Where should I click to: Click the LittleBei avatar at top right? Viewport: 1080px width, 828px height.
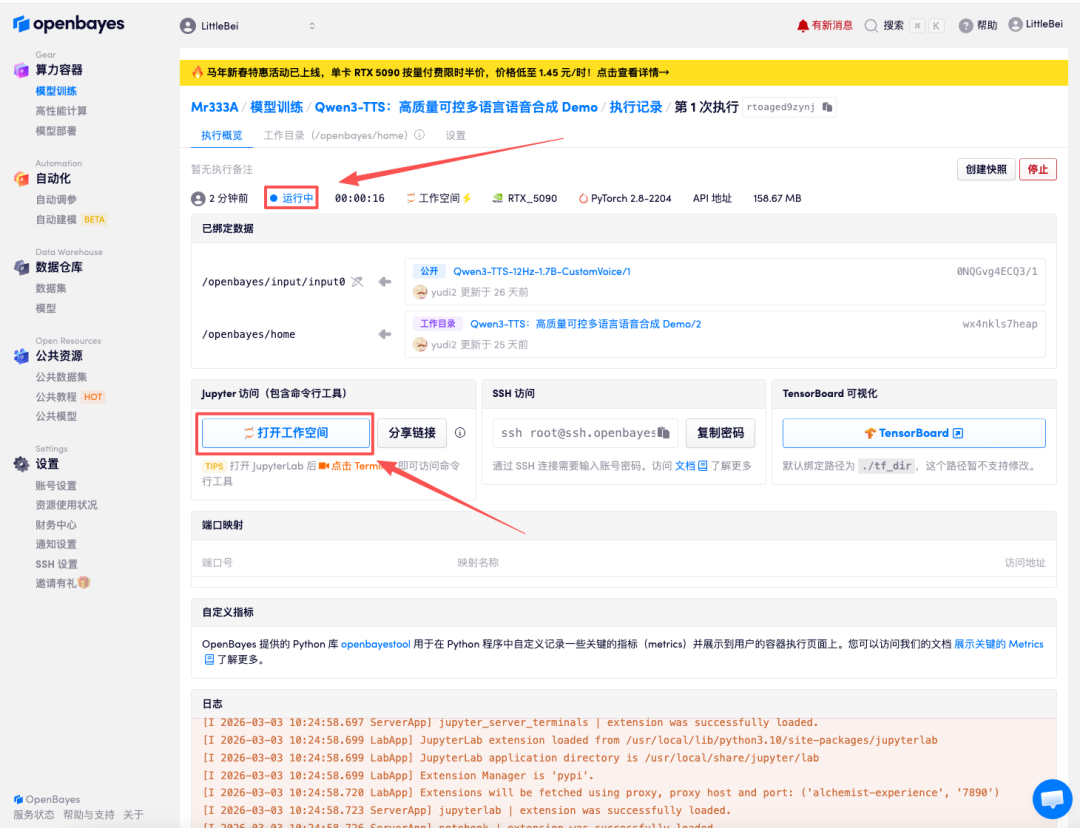(1015, 24)
